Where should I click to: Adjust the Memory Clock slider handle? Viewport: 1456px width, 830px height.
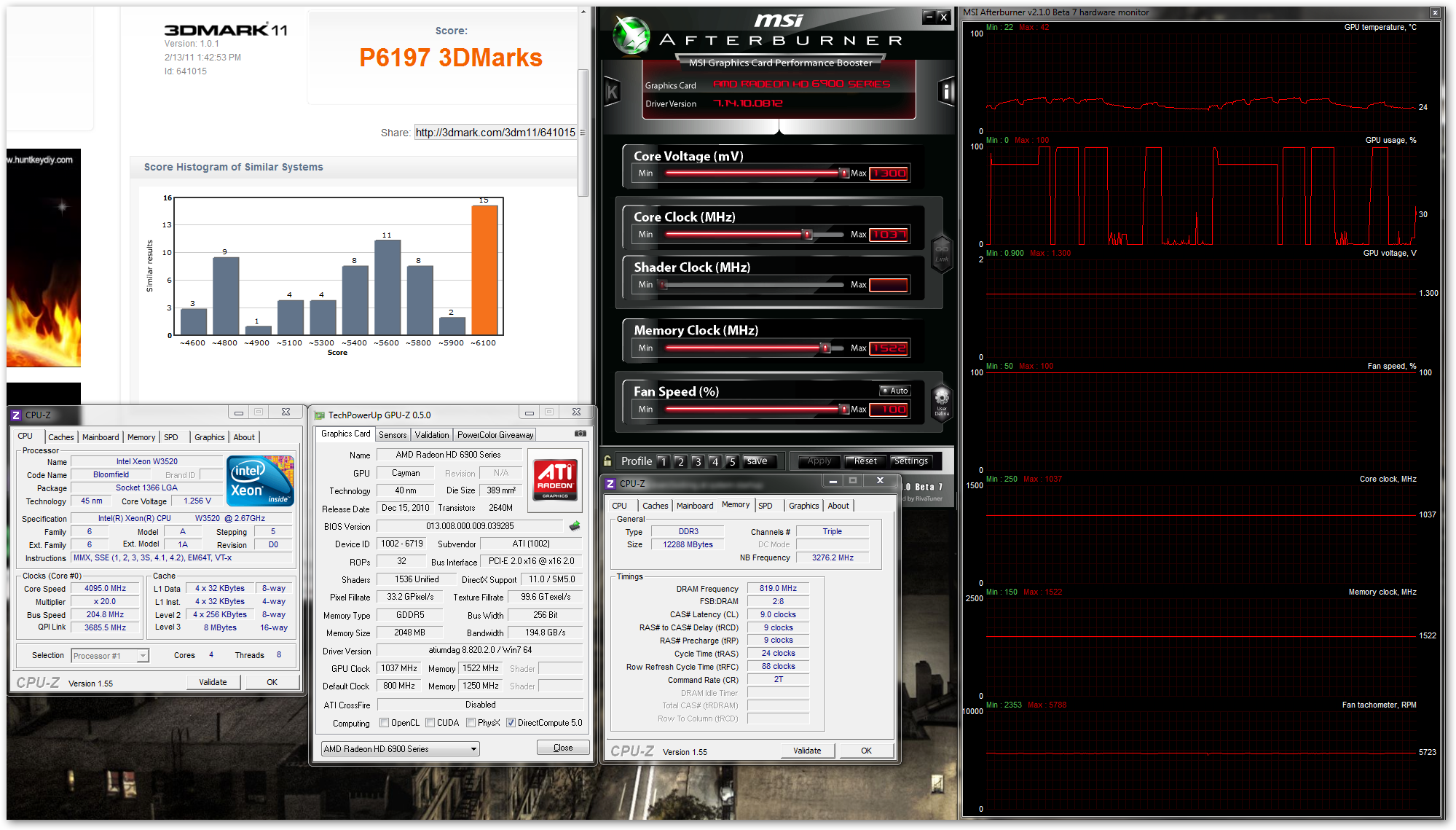825,348
